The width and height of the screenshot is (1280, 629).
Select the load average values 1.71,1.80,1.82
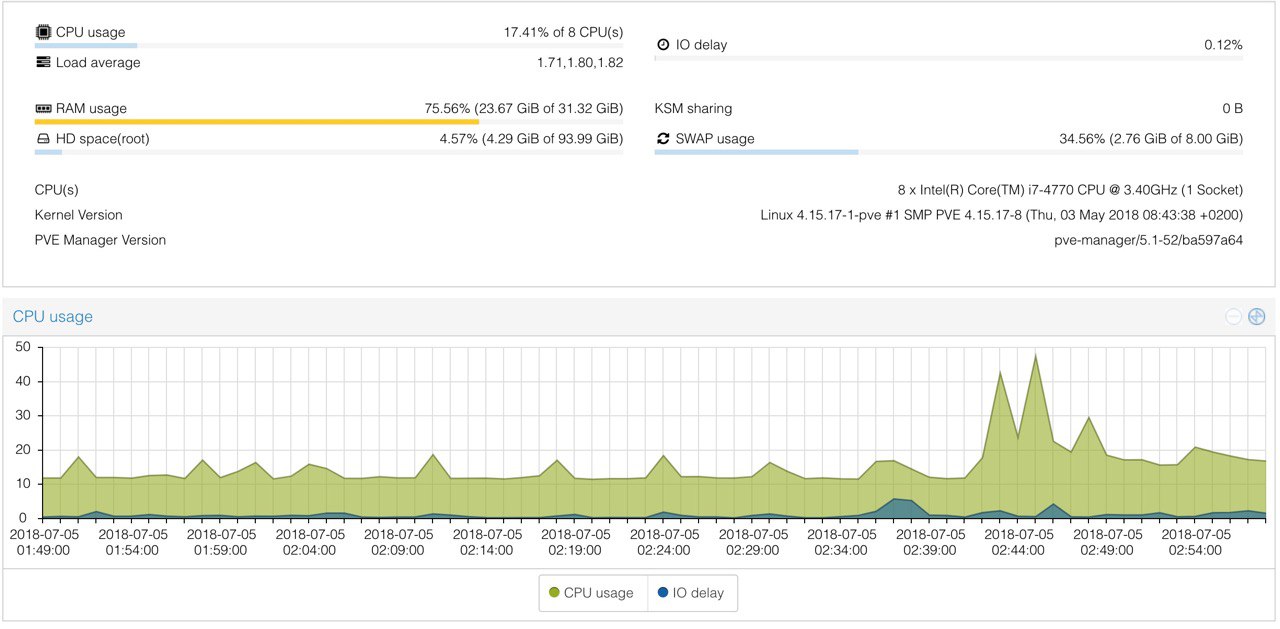click(x=580, y=62)
